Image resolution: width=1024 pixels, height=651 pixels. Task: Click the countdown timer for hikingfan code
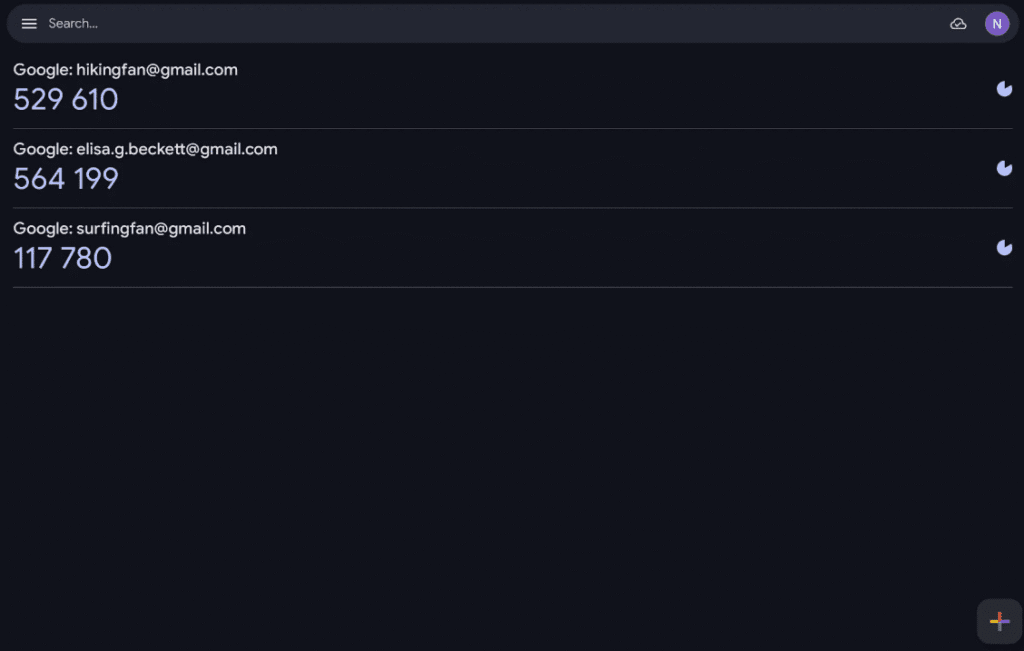(x=1004, y=89)
